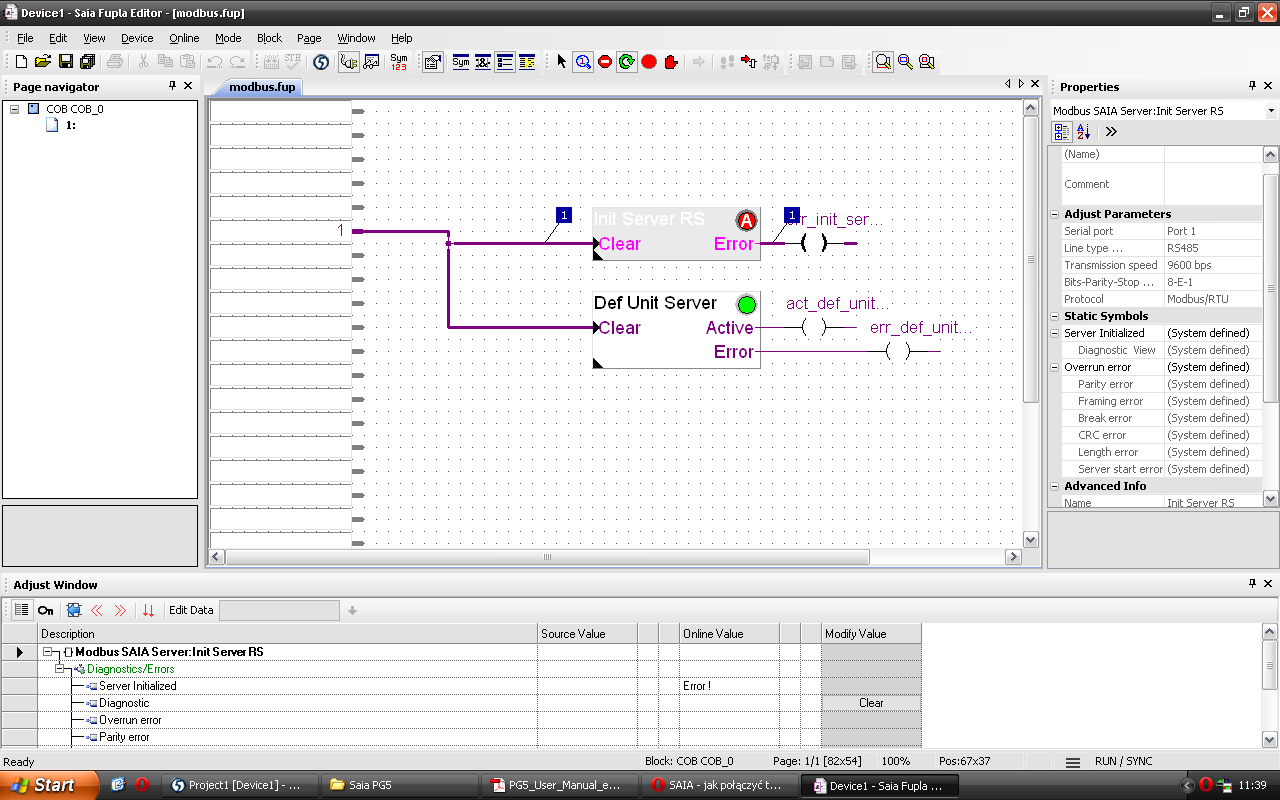Toggle the page navigator list toolbar button

pyautogui.click(x=505, y=62)
